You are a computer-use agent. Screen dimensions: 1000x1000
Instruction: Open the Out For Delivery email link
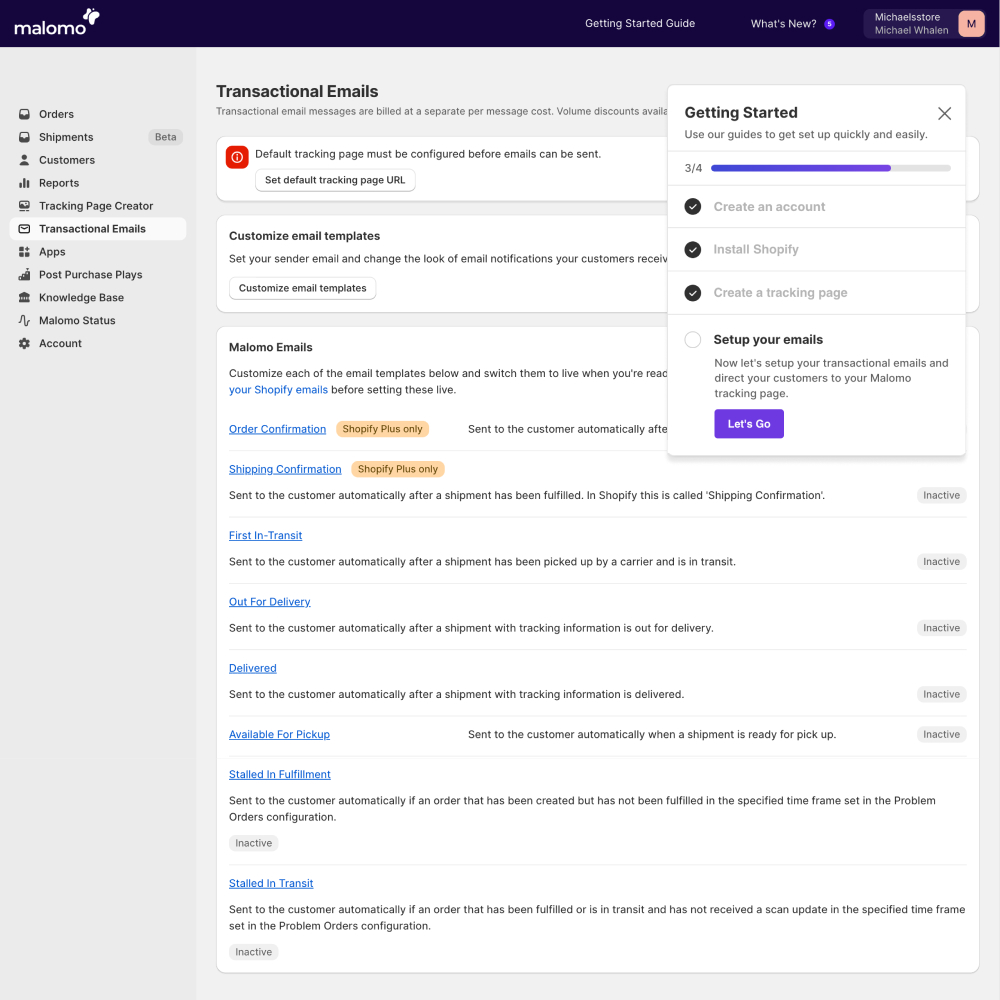coord(270,602)
